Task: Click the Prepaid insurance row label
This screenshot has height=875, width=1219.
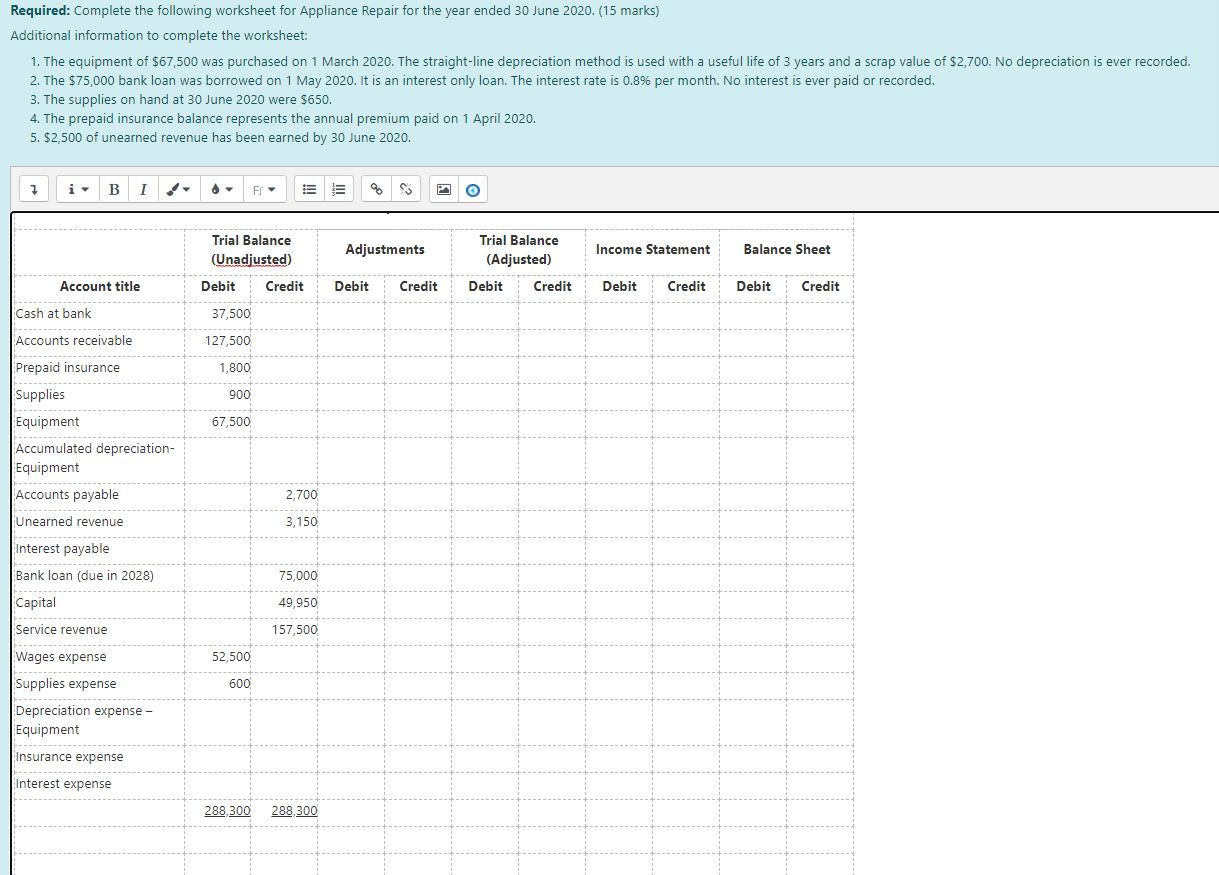Action: (67, 368)
